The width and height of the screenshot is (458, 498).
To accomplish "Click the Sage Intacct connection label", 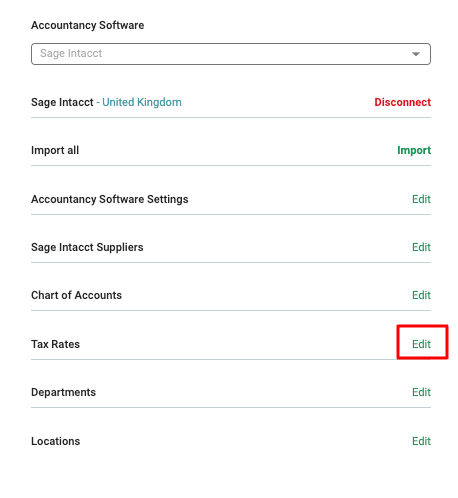I will pyautogui.click(x=62, y=102).
